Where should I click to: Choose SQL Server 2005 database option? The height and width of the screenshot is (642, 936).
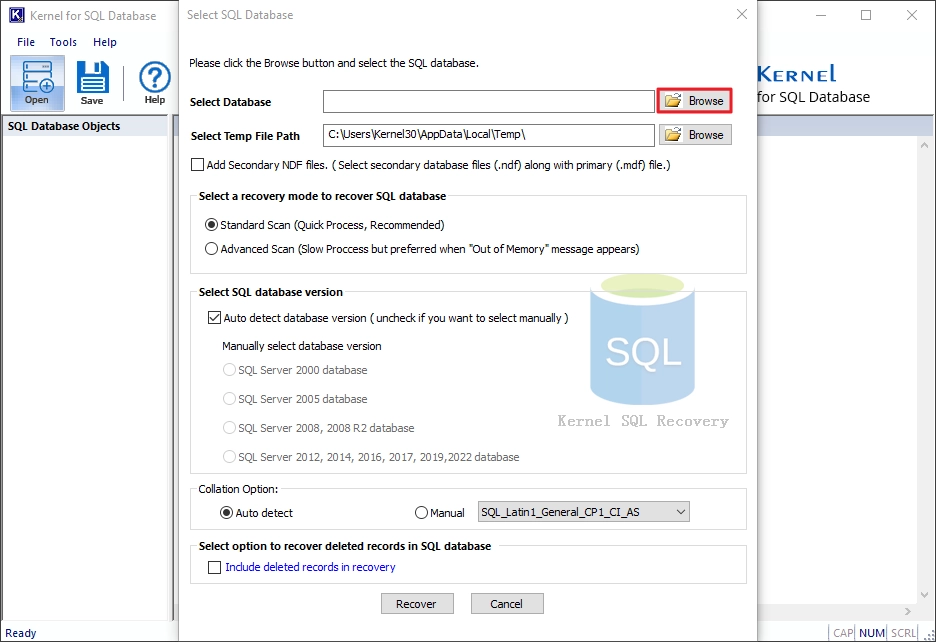[x=229, y=398]
